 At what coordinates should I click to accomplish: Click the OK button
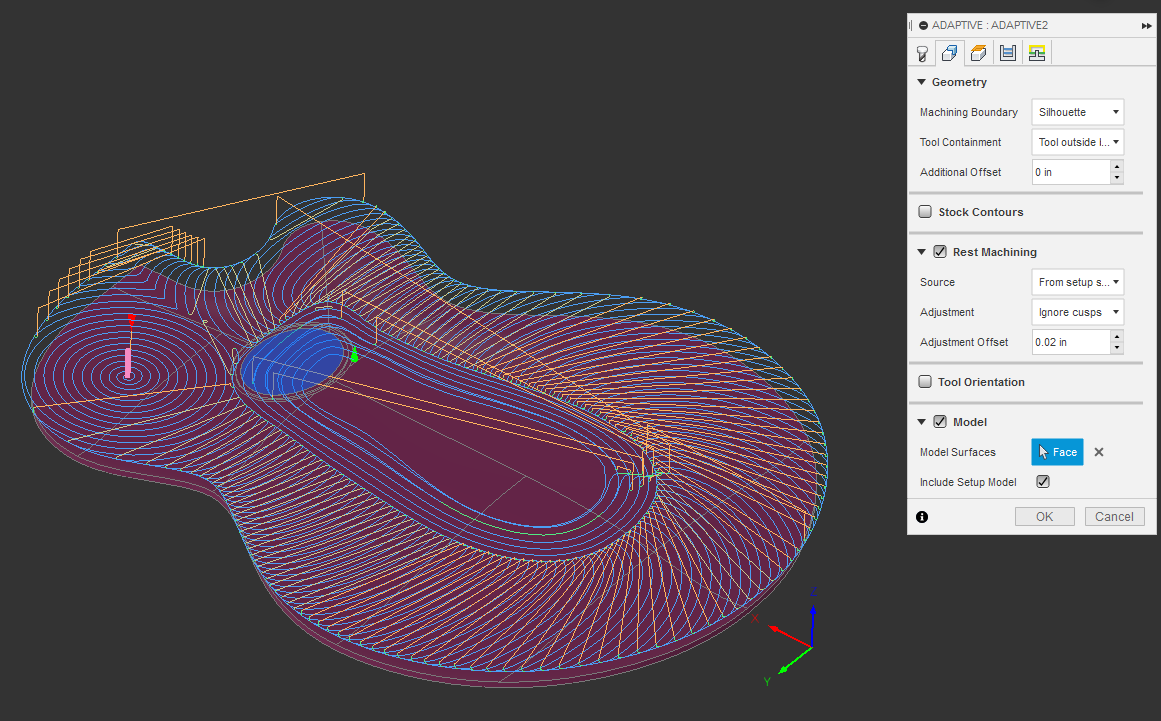point(1044,516)
